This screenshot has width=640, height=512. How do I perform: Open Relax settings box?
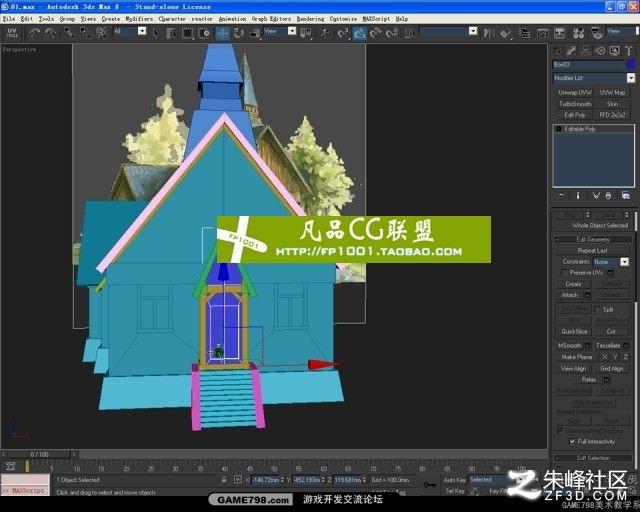coord(607,380)
